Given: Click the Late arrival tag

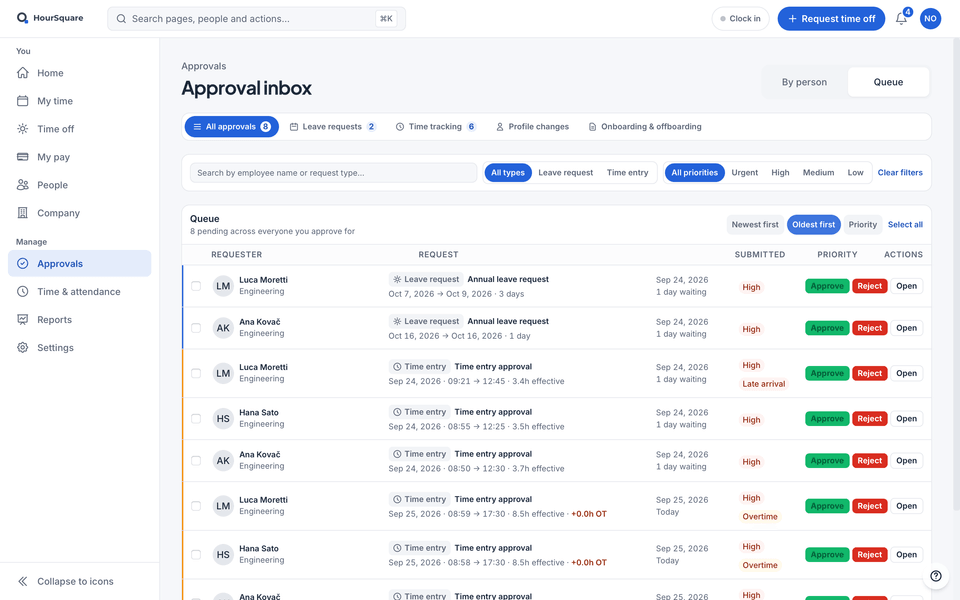Looking at the screenshot, I should pyautogui.click(x=763, y=384).
